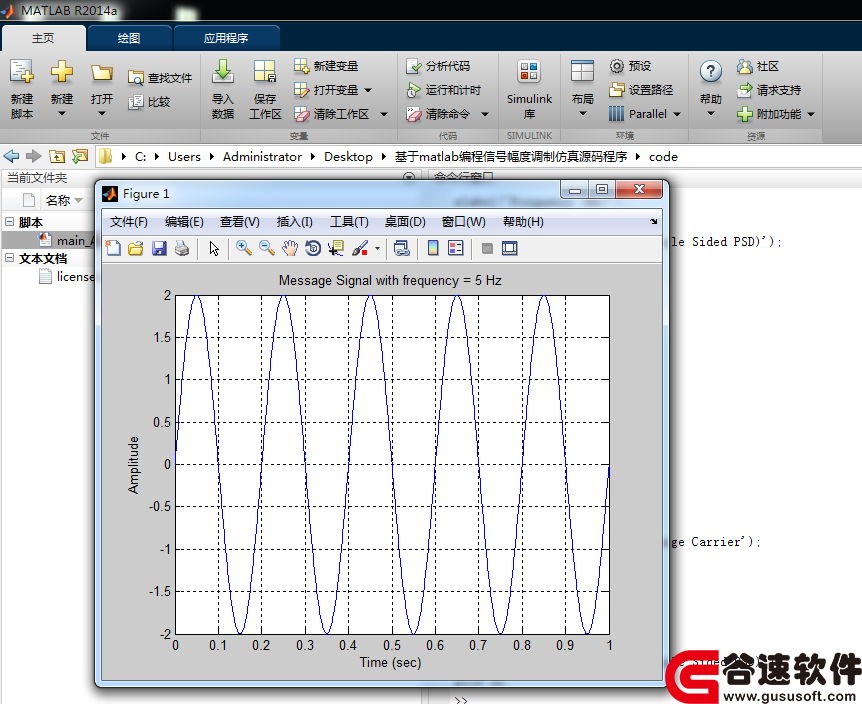Select the Zoom In magnifier tool
Image resolution: width=862 pixels, height=704 pixels.
click(x=244, y=248)
